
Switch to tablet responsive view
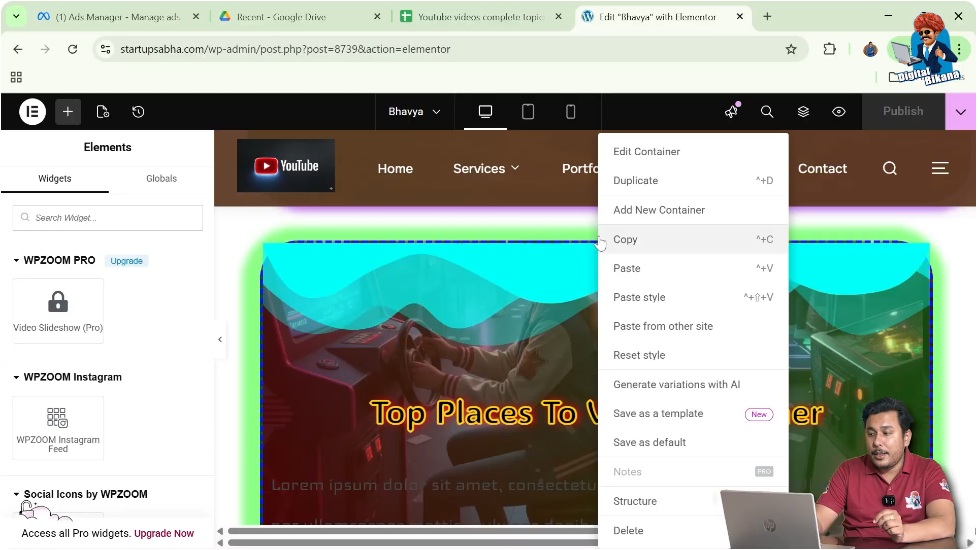pos(528,112)
